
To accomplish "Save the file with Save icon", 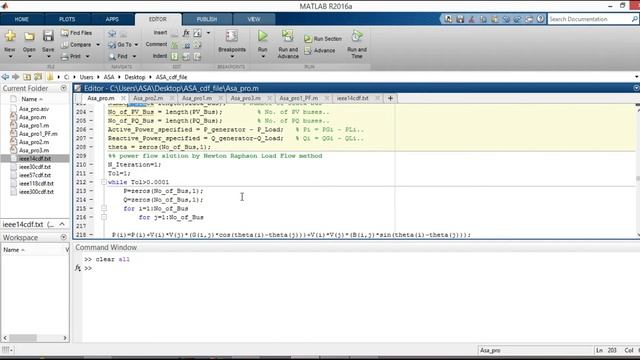I will 48,36.
